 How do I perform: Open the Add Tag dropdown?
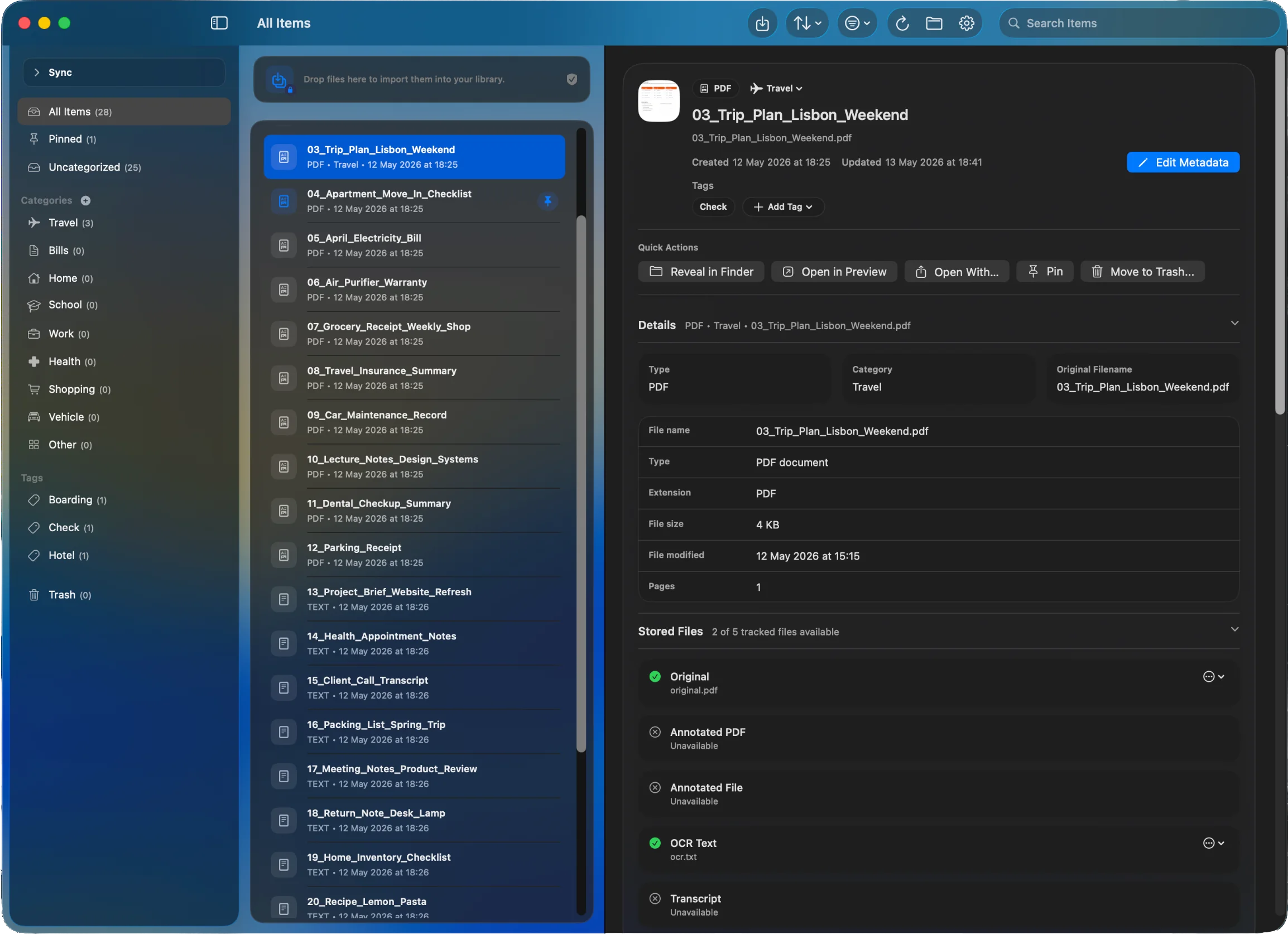click(x=783, y=206)
